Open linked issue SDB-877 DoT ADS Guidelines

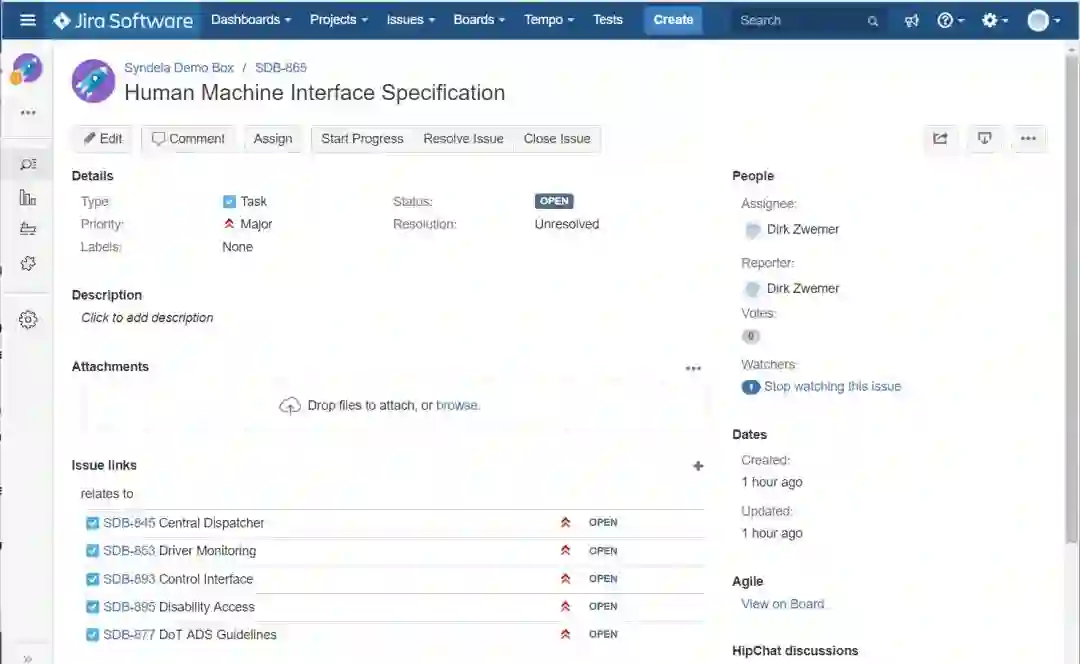click(190, 634)
